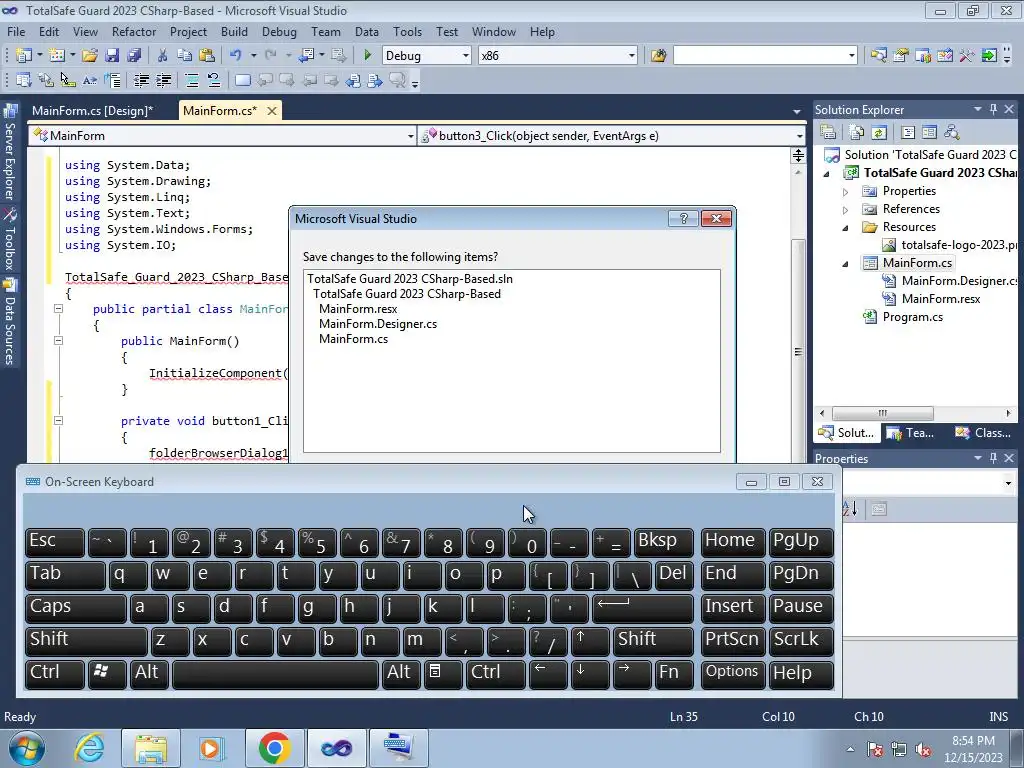Open the x86 platform dropdown
The image size is (1024, 768).
[632, 56]
